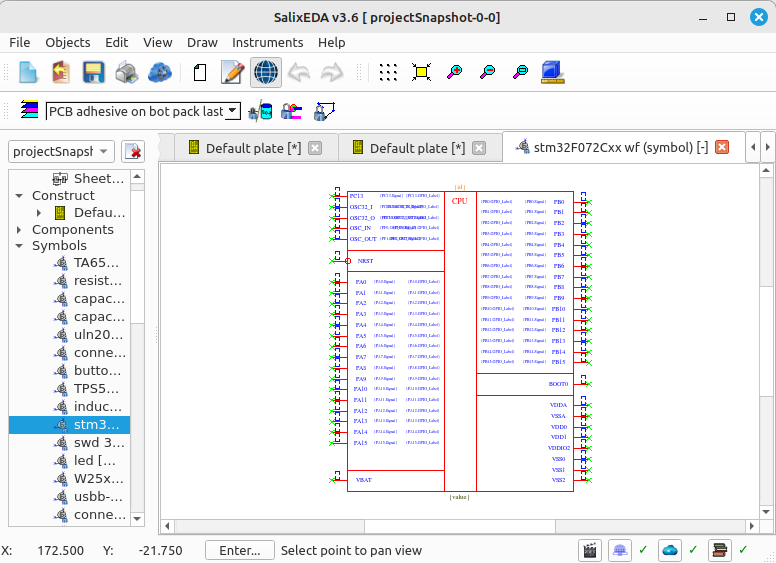Click the bucket icon next to layer dropdown
776x563 pixels.
pyautogui.click(x=260, y=111)
